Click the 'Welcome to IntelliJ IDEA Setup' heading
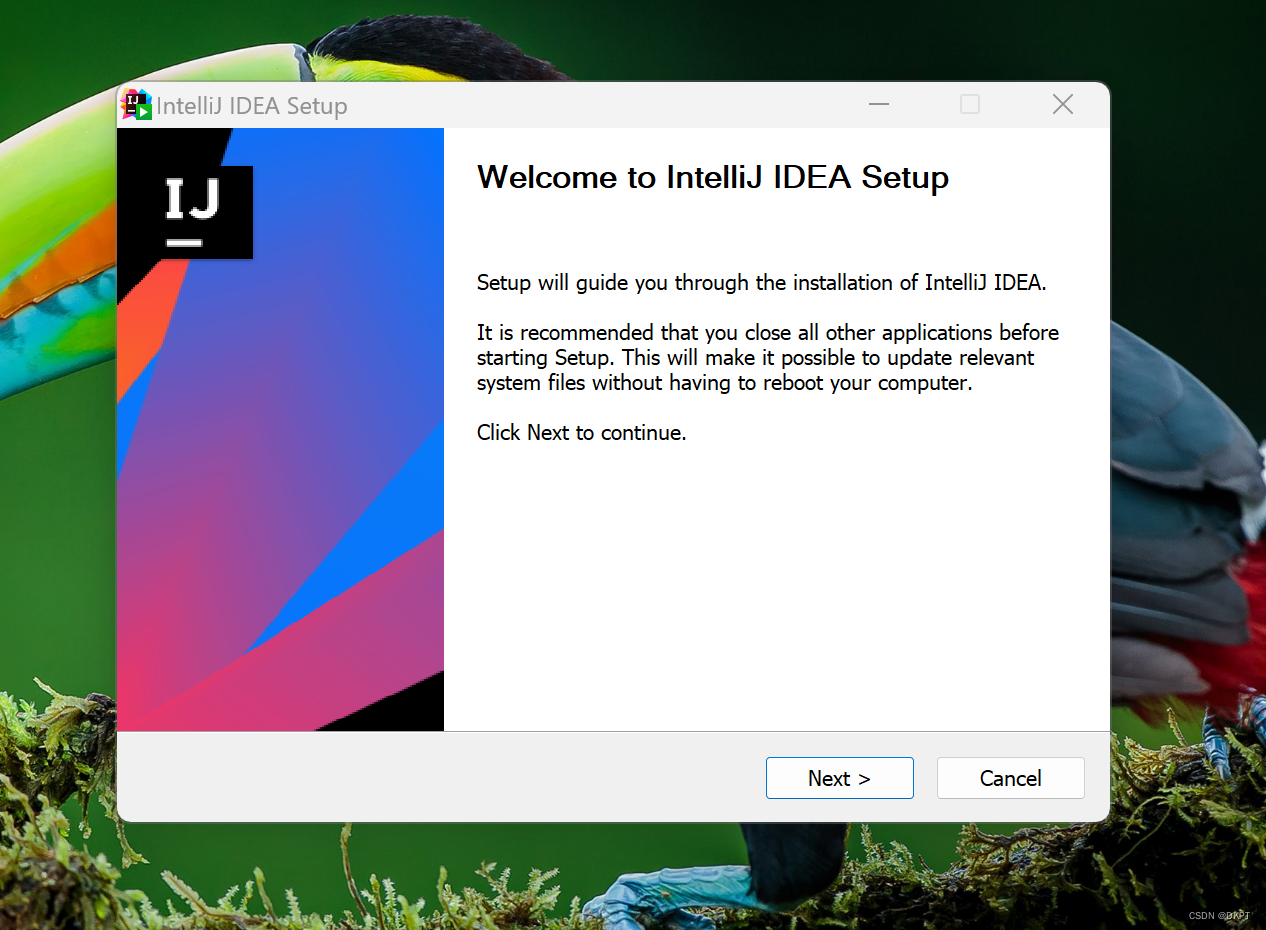This screenshot has width=1266, height=930. [713, 178]
